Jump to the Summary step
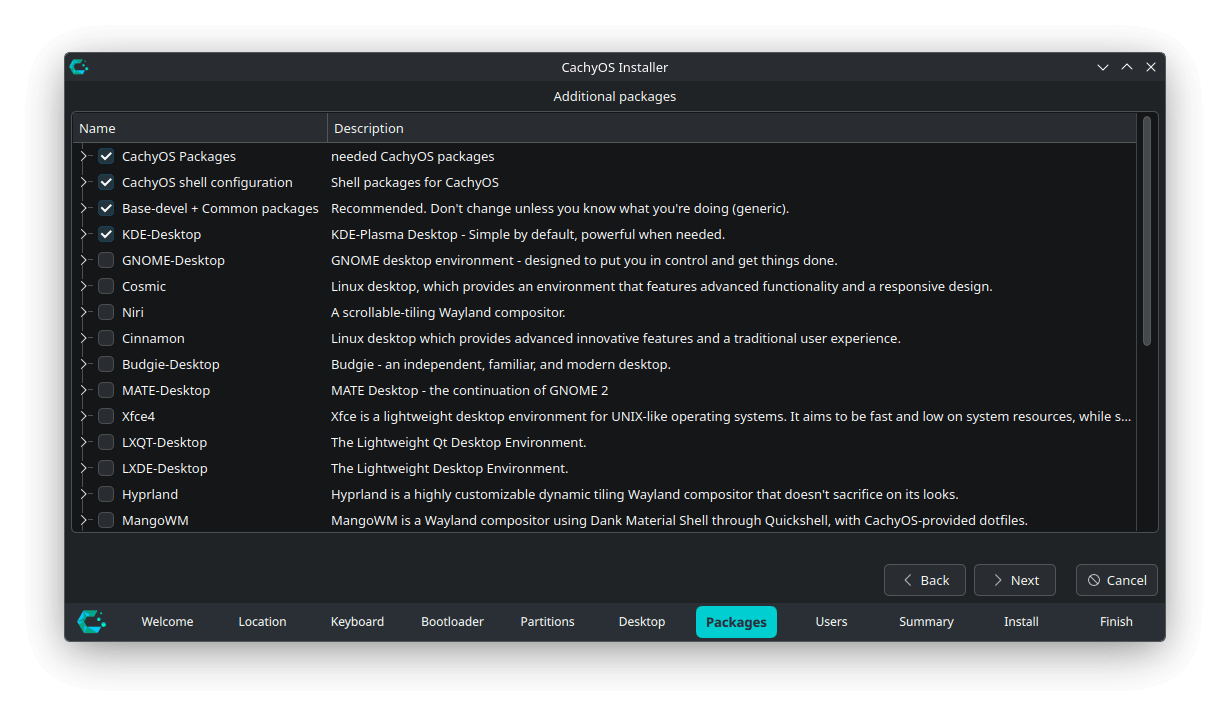The height and width of the screenshot is (718, 1230). pyautogui.click(x=926, y=622)
